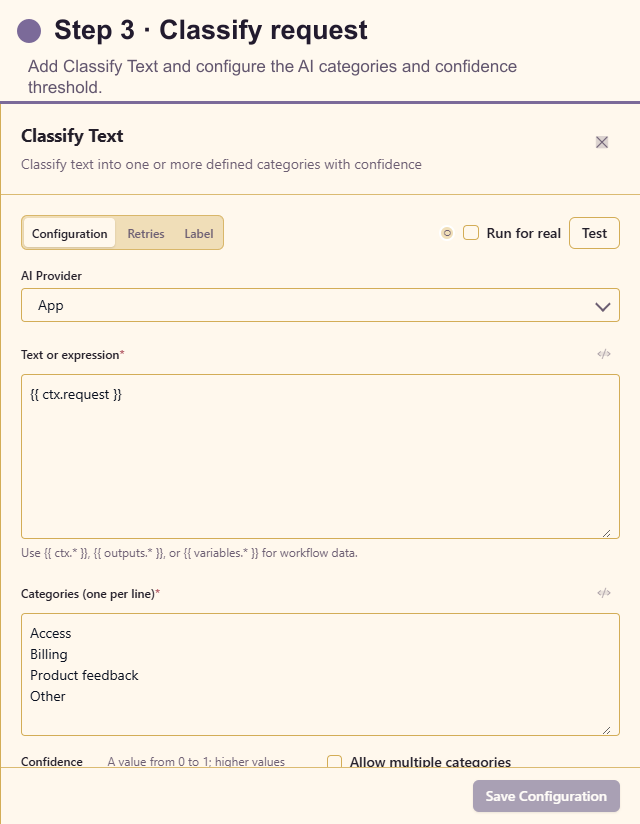The width and height of the screenshot is (640, 824).
Task: Click the resize handle of the expression textarea
Action: pos(607,533)
